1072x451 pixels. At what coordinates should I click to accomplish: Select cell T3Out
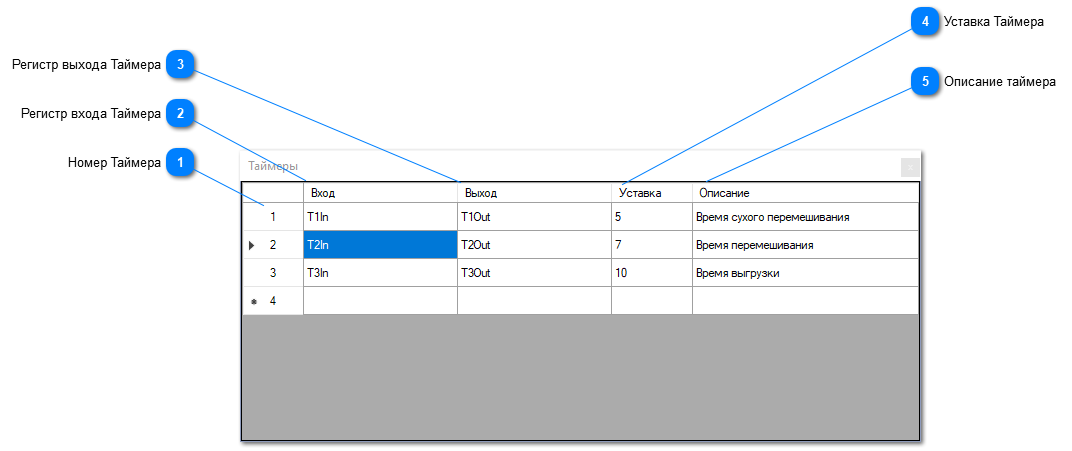pyautogui.click(x=534, y=273)
